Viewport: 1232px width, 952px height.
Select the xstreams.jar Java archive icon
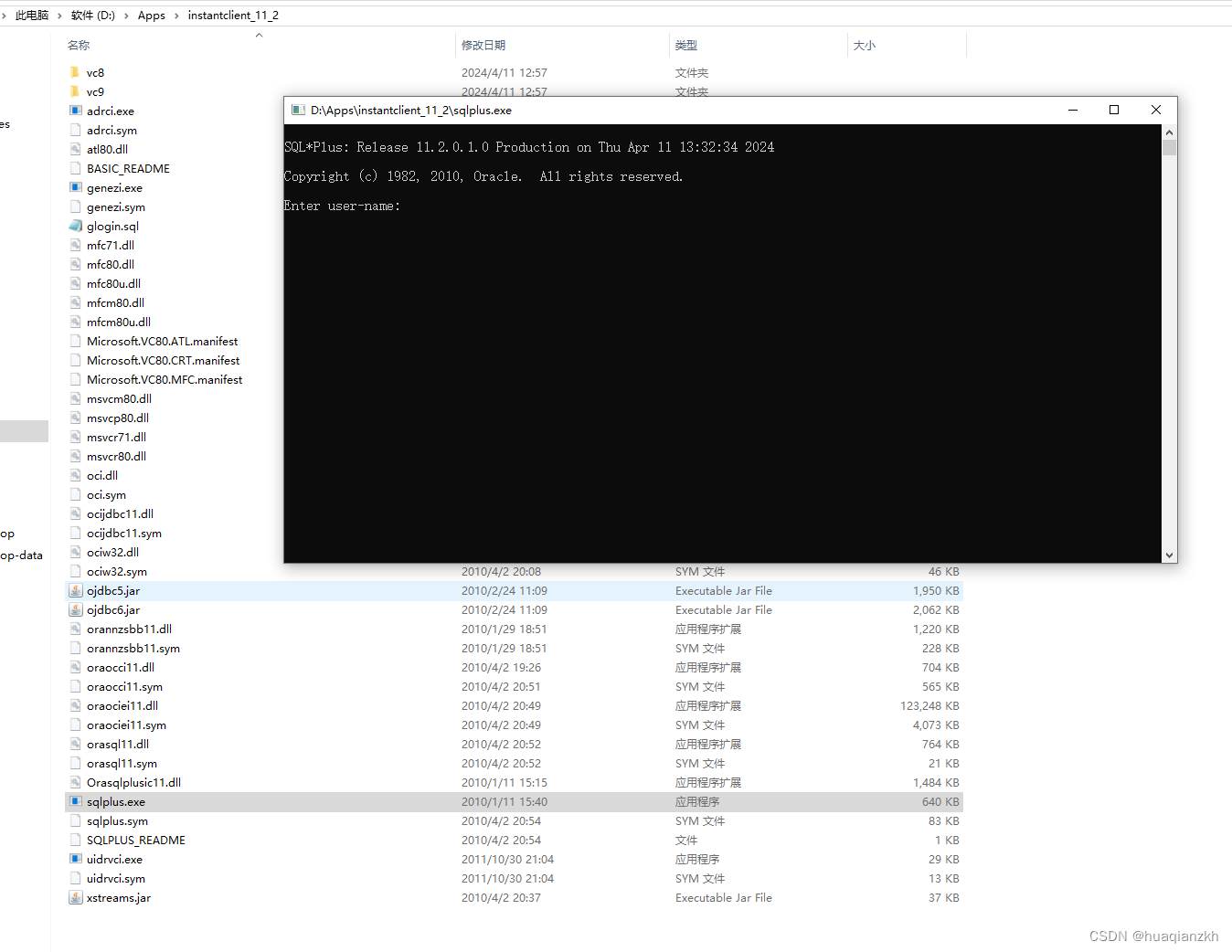tap(75, 897)
